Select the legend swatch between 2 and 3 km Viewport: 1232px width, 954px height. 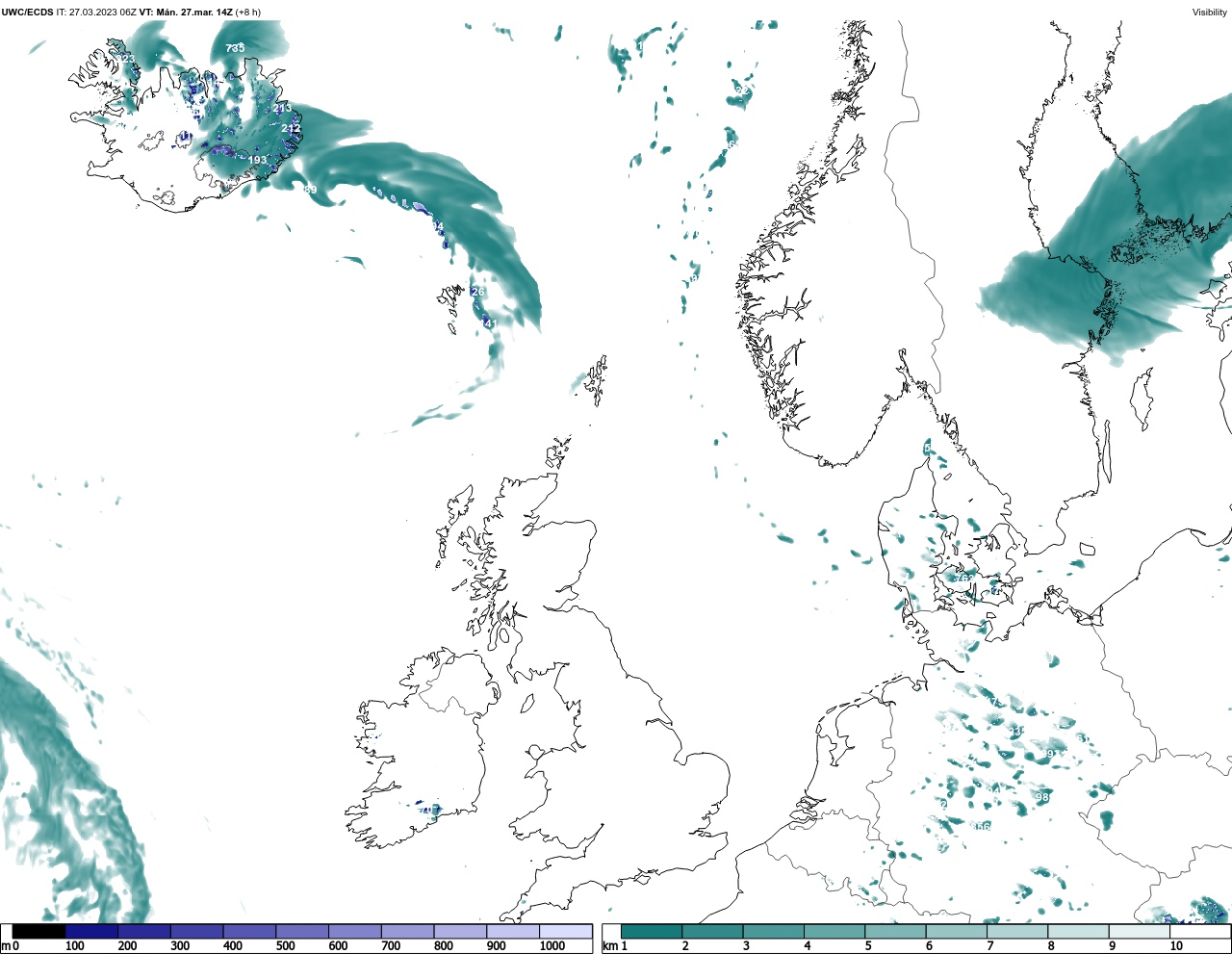[712, 932]
